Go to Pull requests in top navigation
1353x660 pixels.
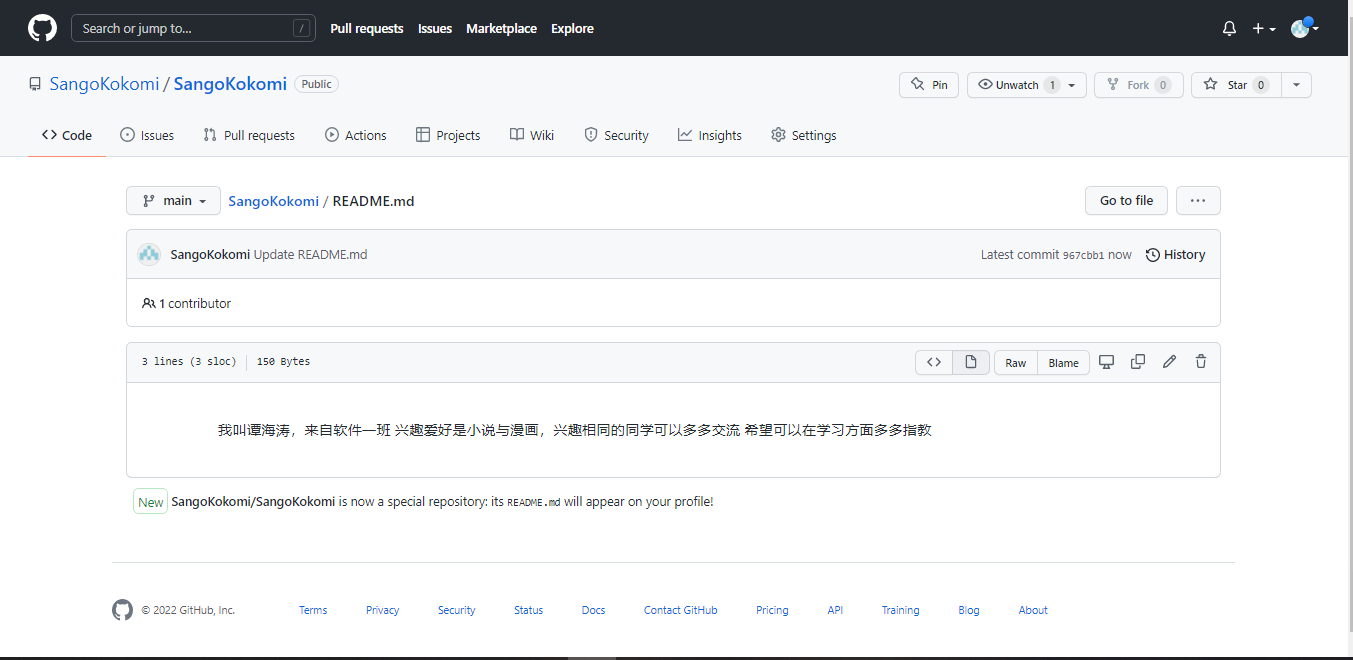pyautogui.click(x=367, y=29)
